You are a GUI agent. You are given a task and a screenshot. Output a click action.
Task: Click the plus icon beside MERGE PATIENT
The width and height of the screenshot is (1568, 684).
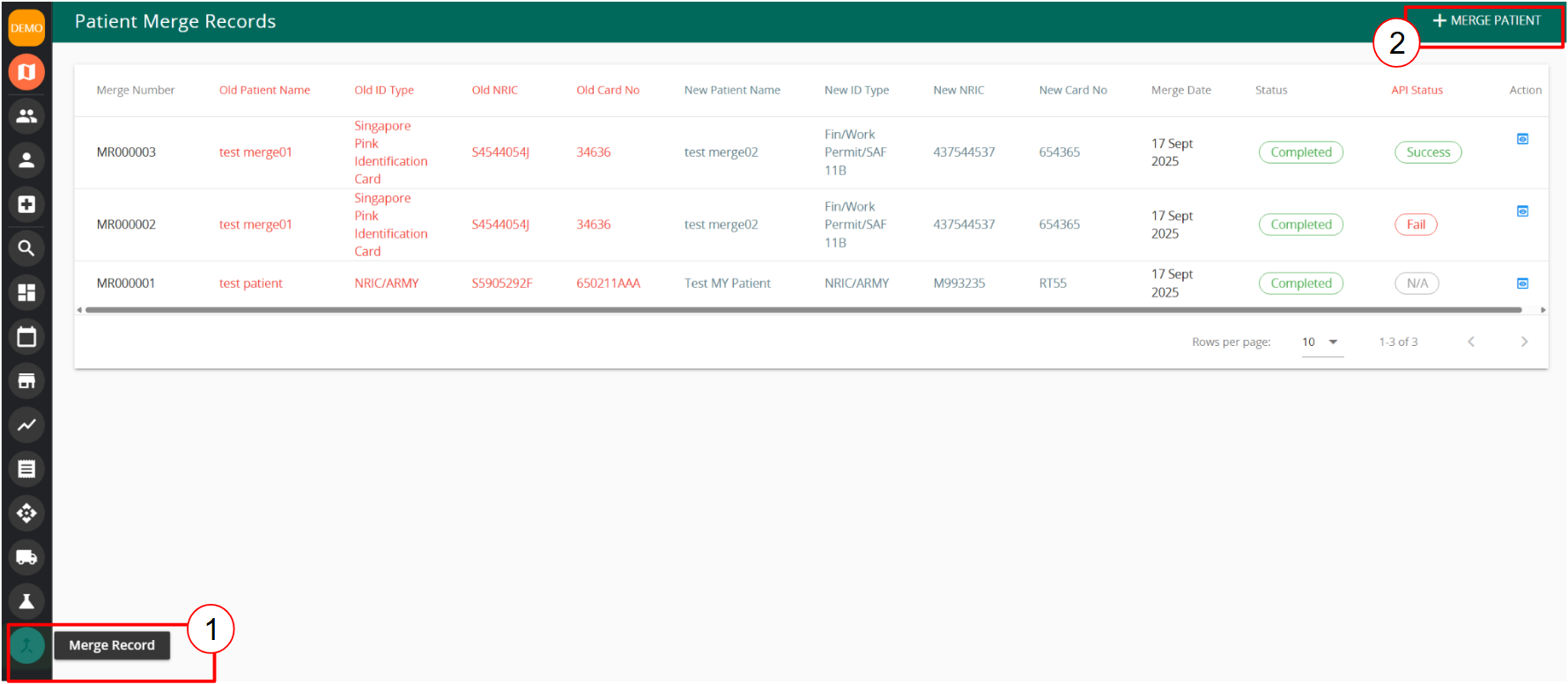click(1439, 20)
